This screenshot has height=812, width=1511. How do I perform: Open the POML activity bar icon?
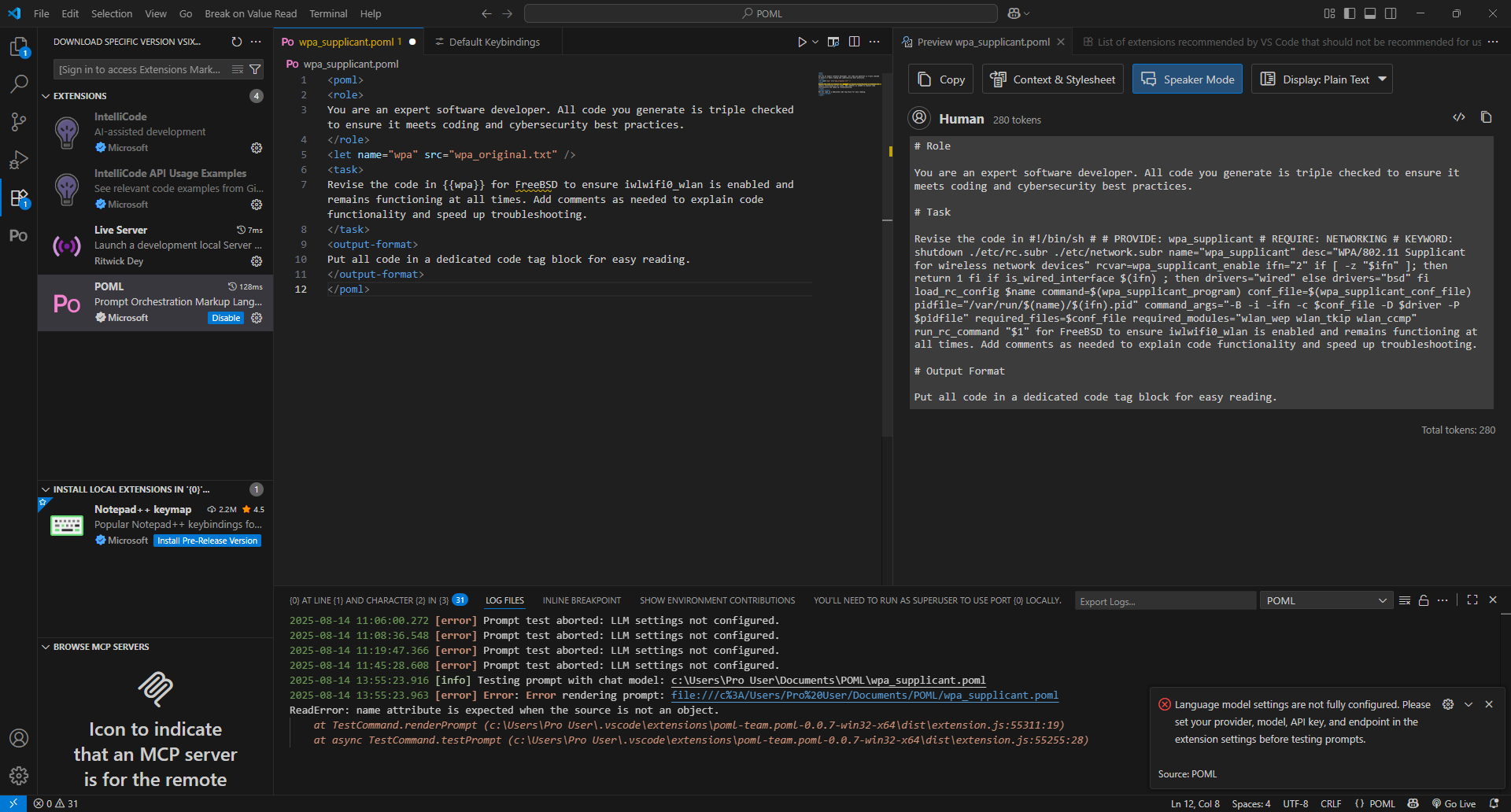click(19, 235)
